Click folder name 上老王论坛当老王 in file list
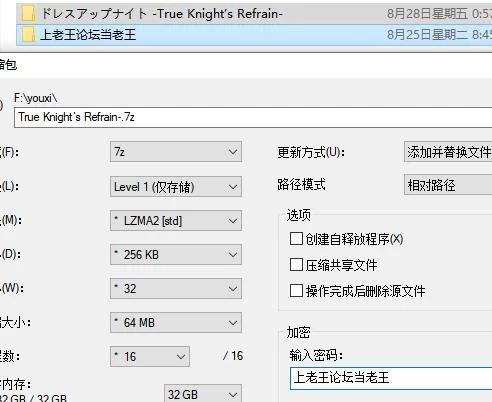492x402 pixels. pyautogui.click(x=88, y=35)
